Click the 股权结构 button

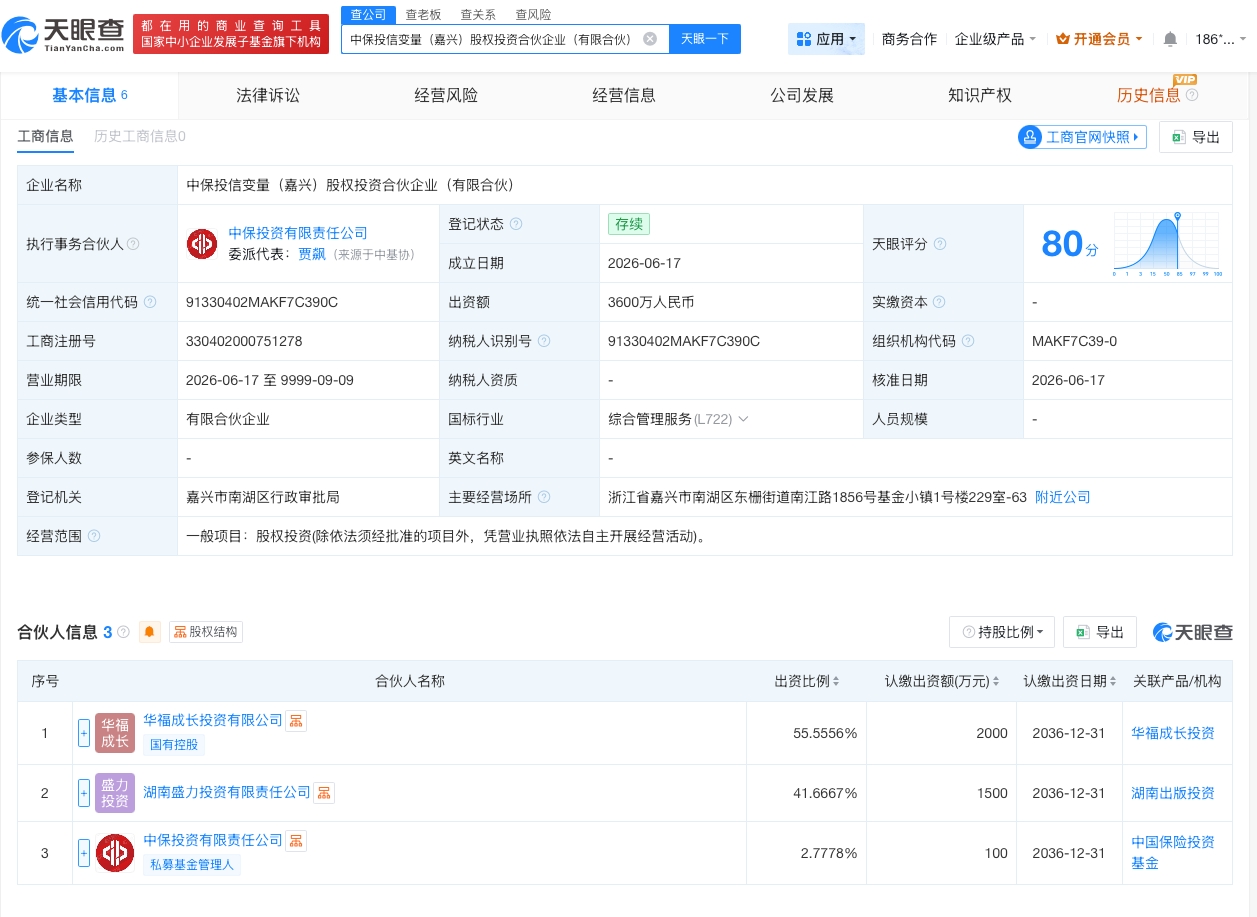point(206,632)
